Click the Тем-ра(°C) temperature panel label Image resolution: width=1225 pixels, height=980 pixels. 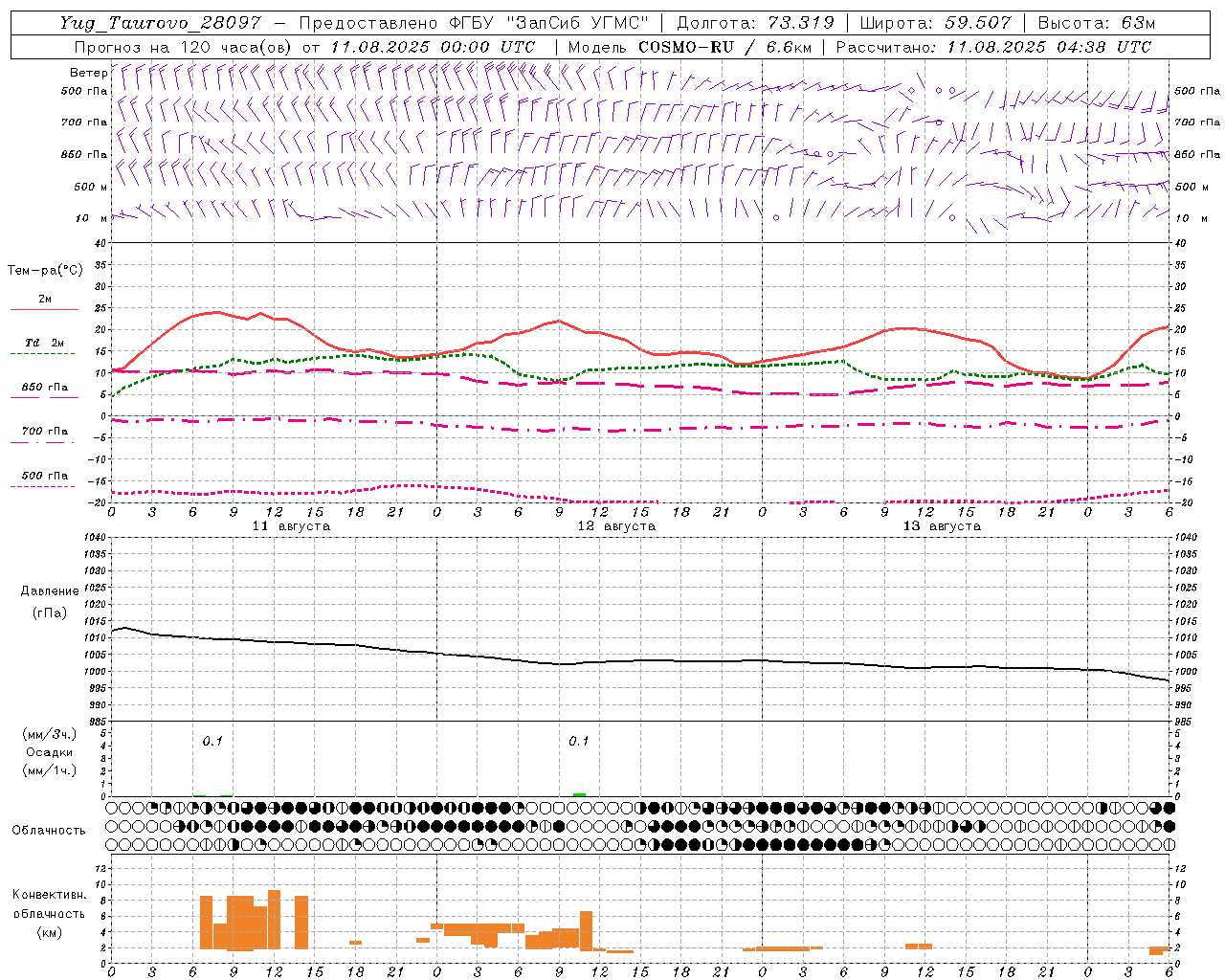pyautogui.click(x=45, y=271)
